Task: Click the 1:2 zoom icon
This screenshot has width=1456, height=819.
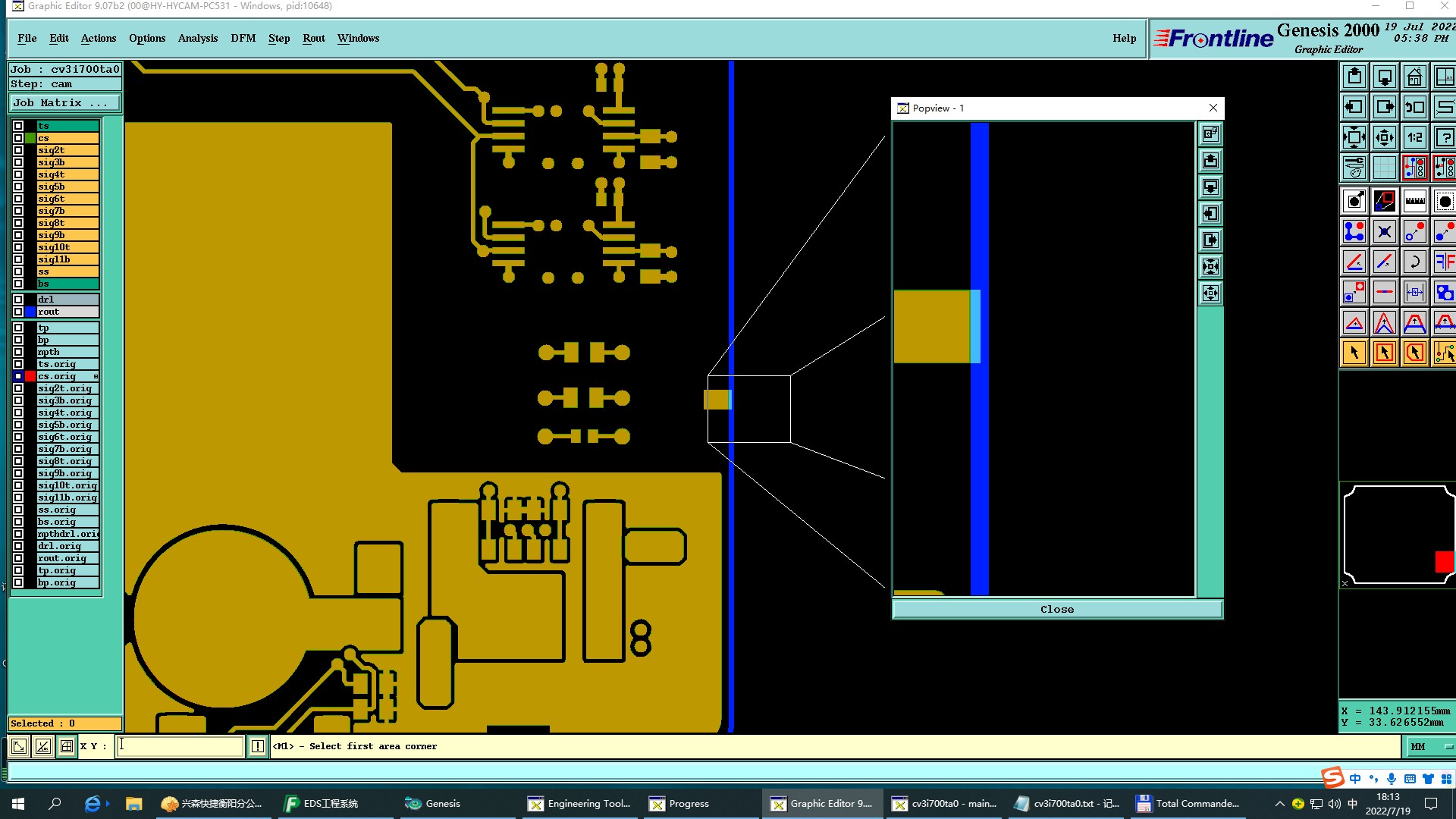Action: pyautogui.click(x=1414, y=138)
